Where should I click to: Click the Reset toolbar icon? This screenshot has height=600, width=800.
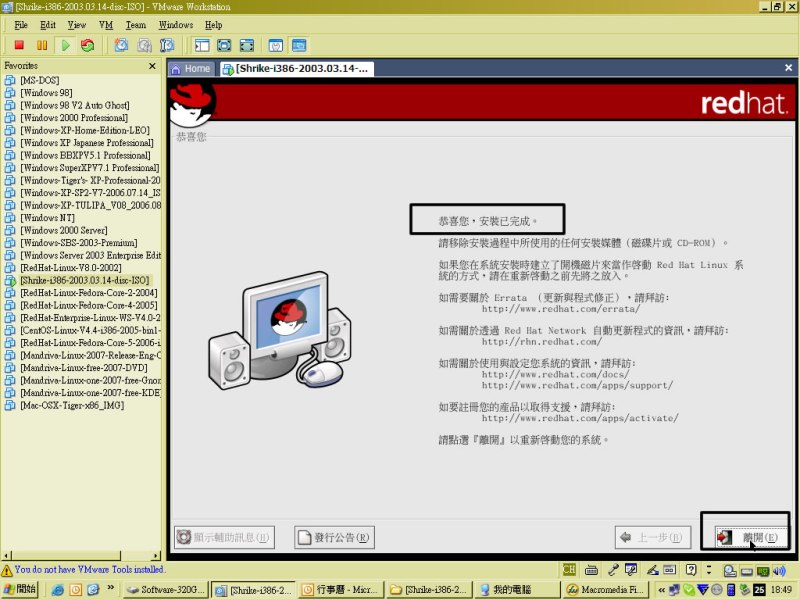(88, 45)
